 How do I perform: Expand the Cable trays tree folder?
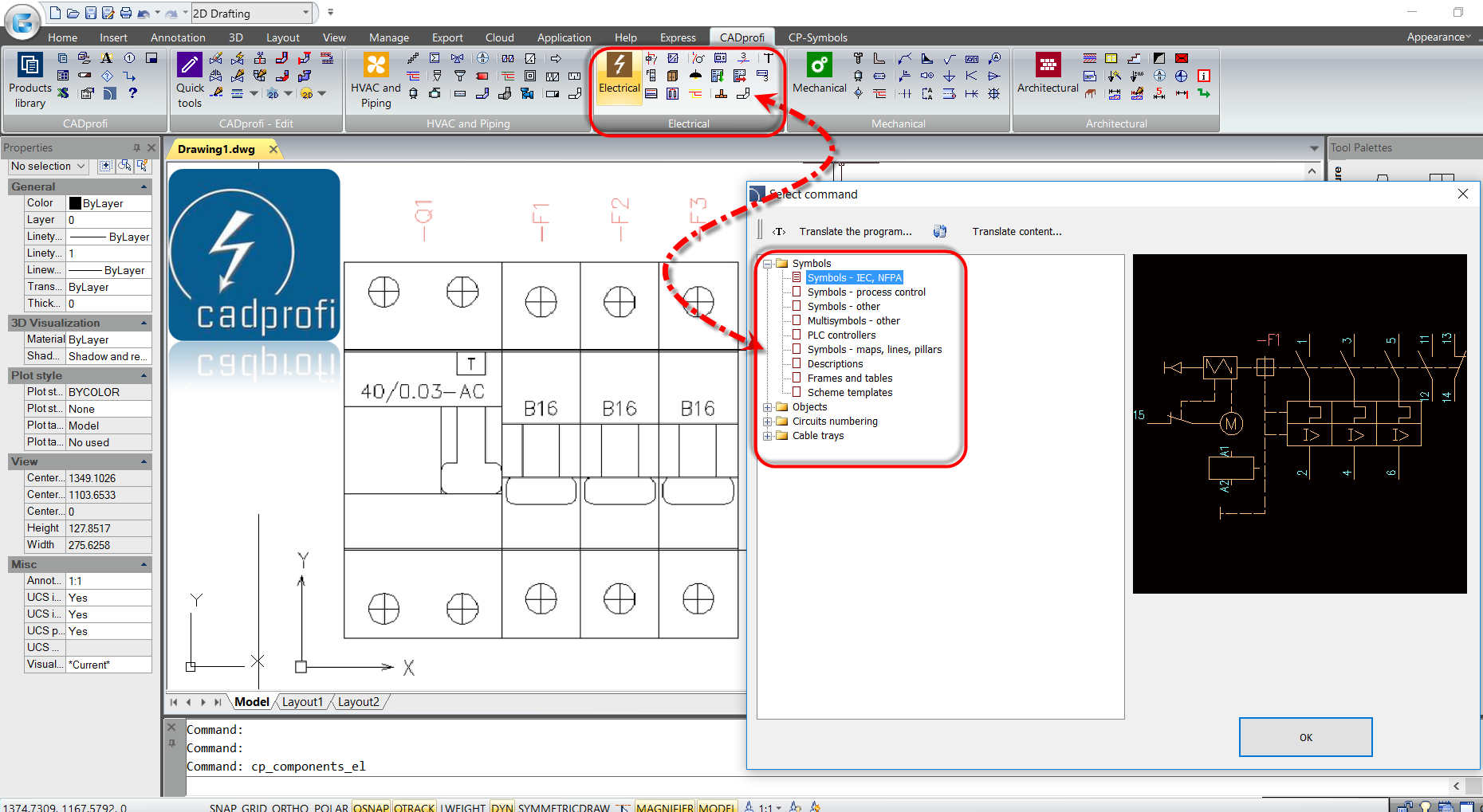click(768, 436)
